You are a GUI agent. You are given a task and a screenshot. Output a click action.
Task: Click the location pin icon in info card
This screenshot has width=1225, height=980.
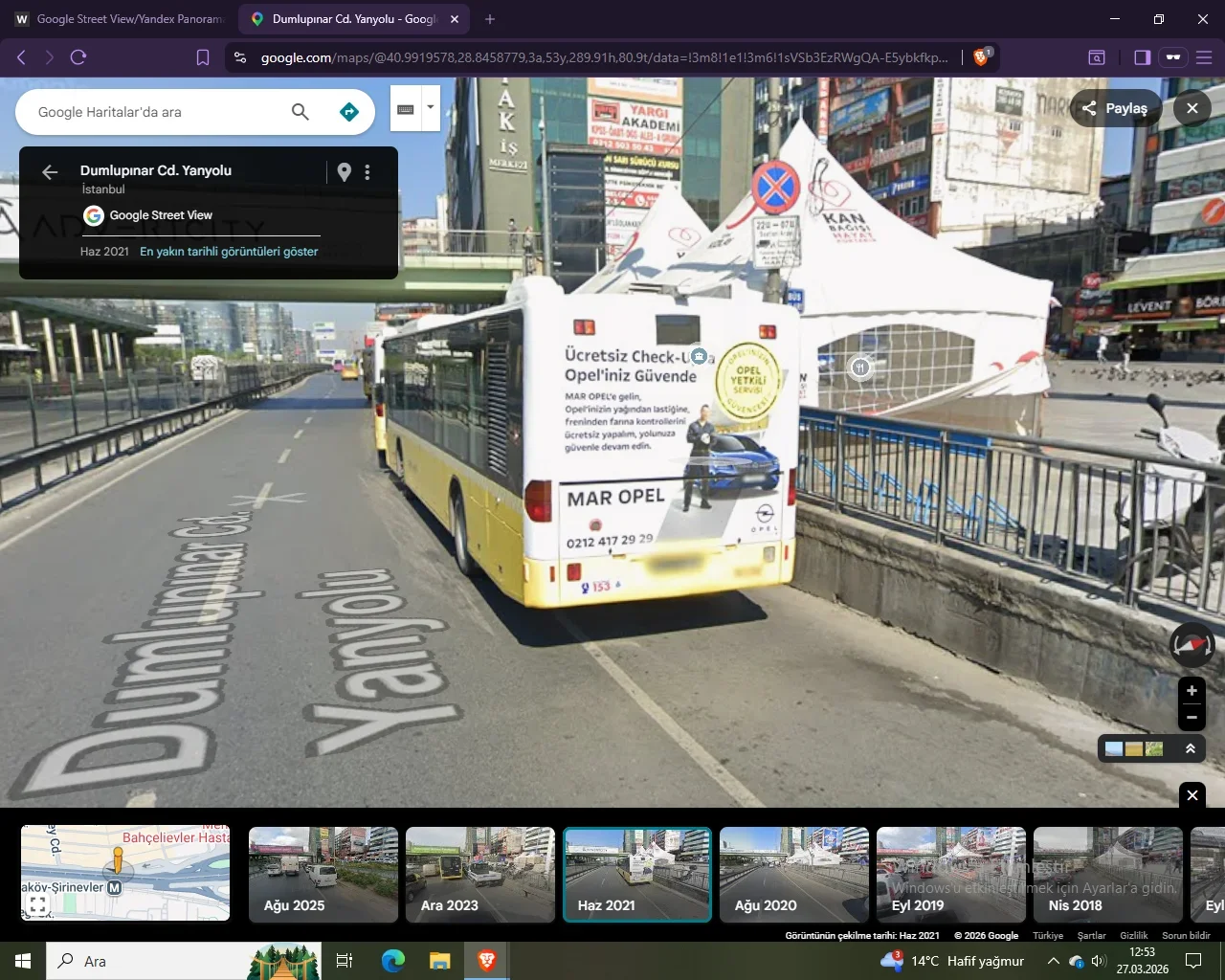tap(344, 172)
